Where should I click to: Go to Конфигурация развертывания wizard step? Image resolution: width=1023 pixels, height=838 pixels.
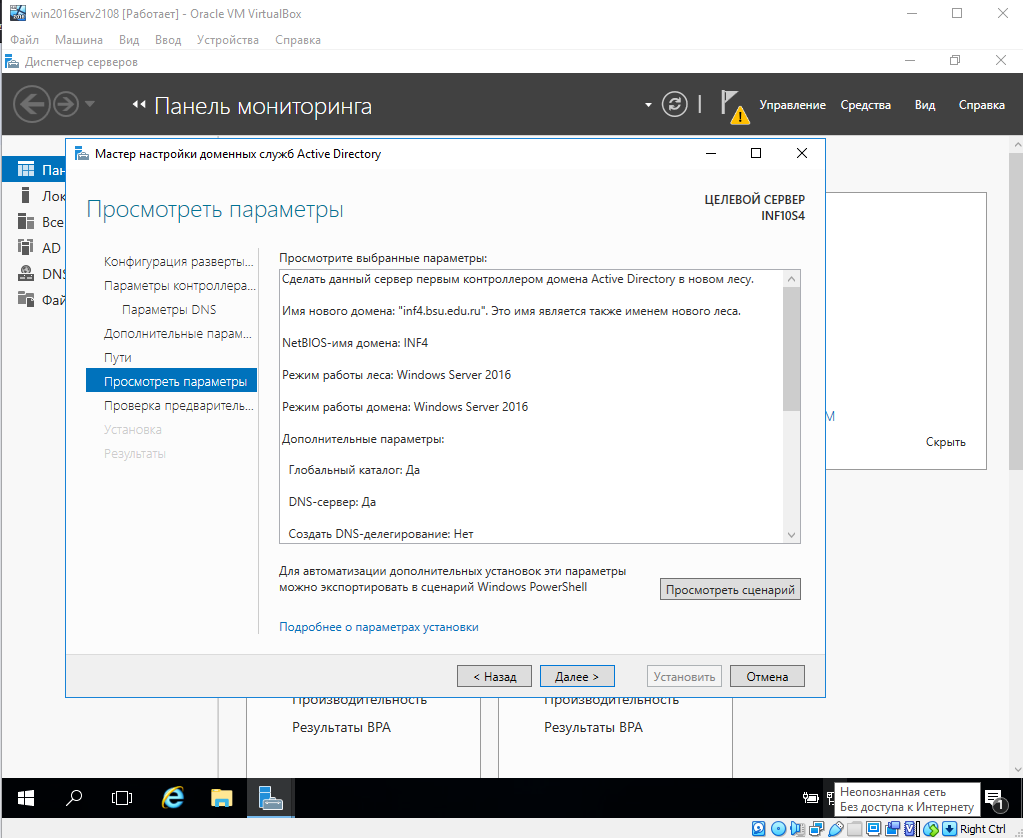coord(178,262)
